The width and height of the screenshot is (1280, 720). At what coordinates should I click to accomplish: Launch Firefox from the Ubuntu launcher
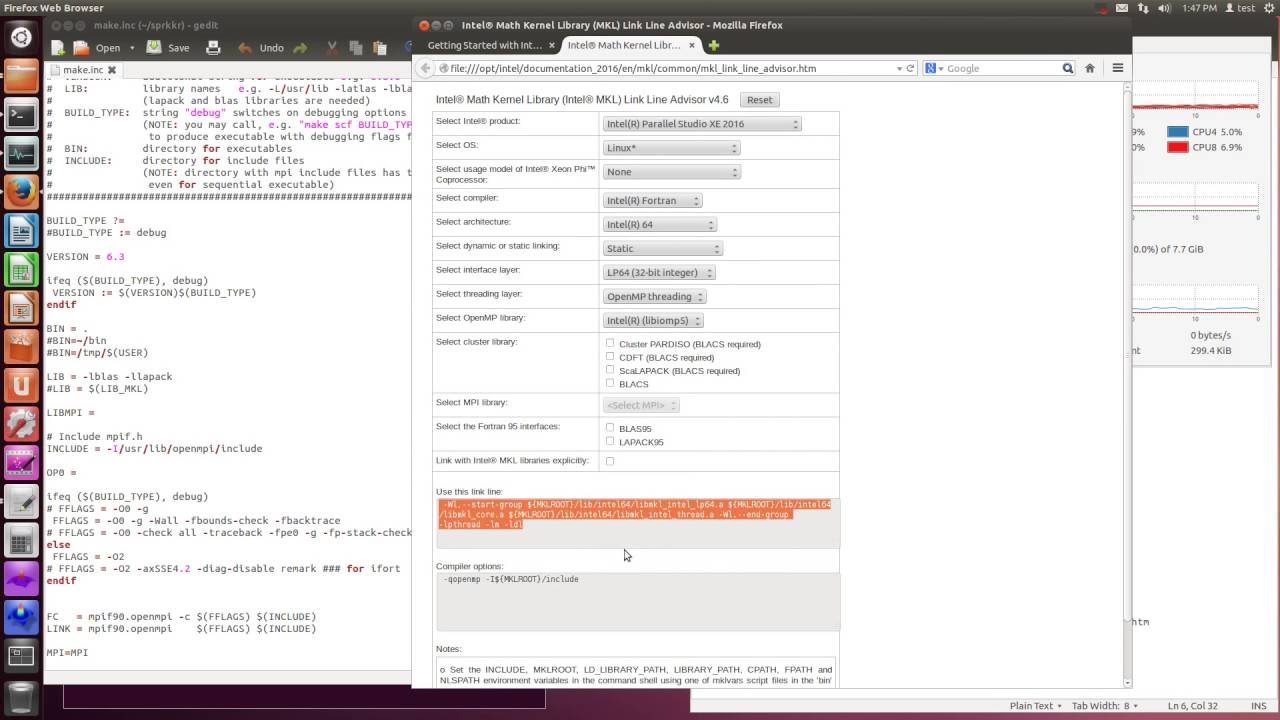click(21, 192)
